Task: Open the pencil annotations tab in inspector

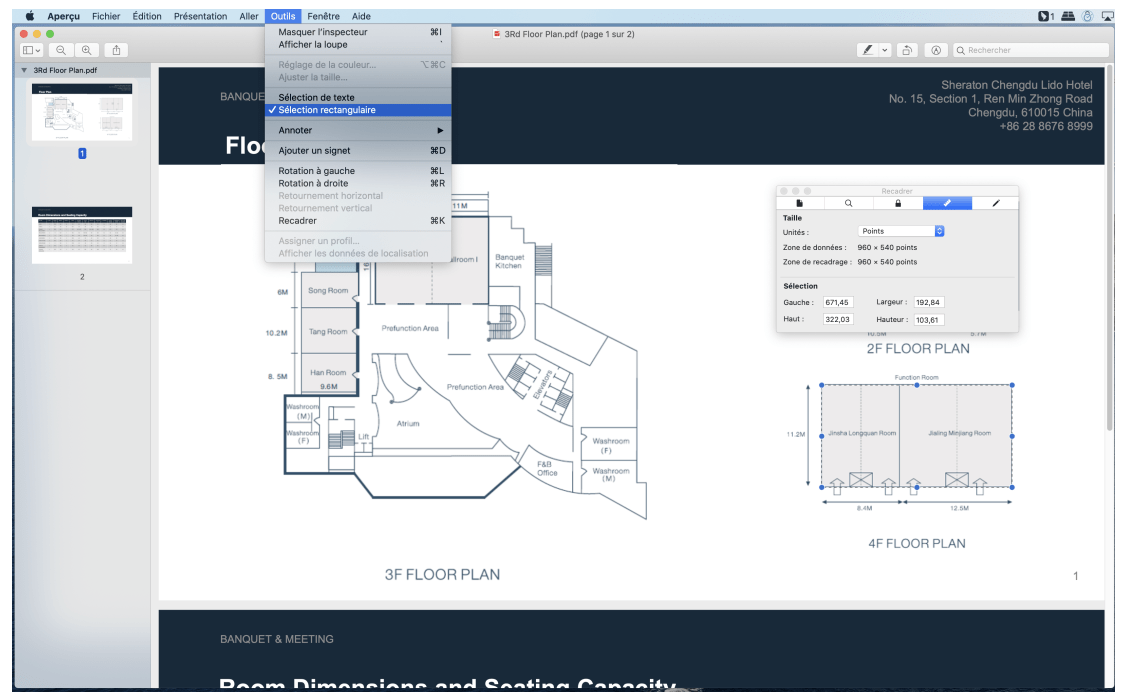Action: [996, 204]
